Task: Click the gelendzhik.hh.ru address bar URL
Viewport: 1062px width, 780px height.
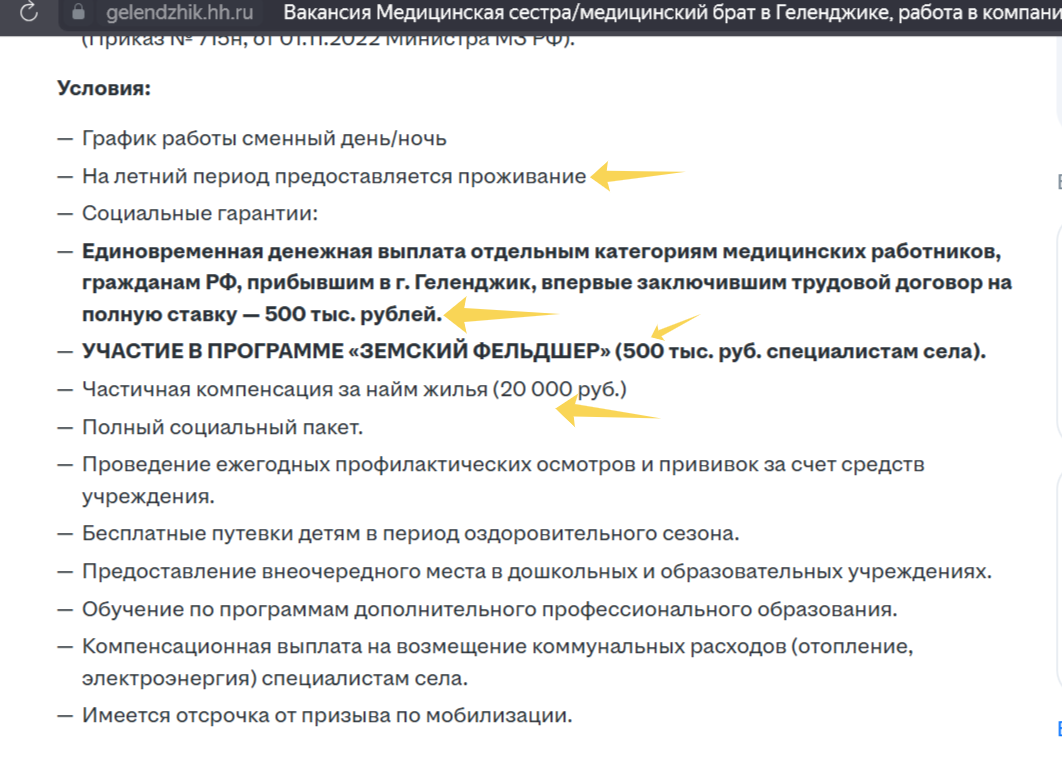Action: pyautogui.click(x=179, y=12)
